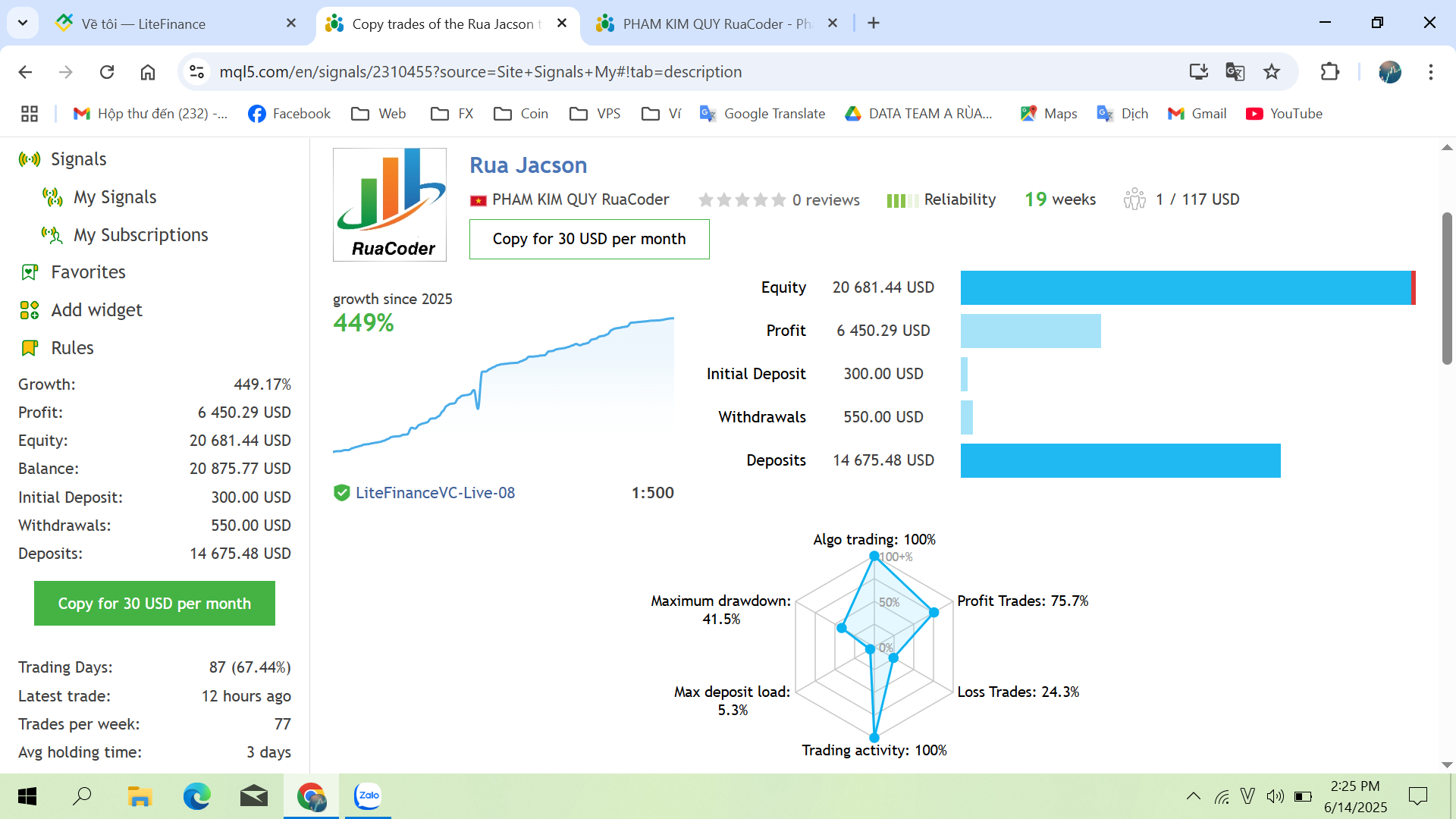1456x819 pixels.
Task: Open the Google Translate bookmark
Action: (x=762, y=114)
